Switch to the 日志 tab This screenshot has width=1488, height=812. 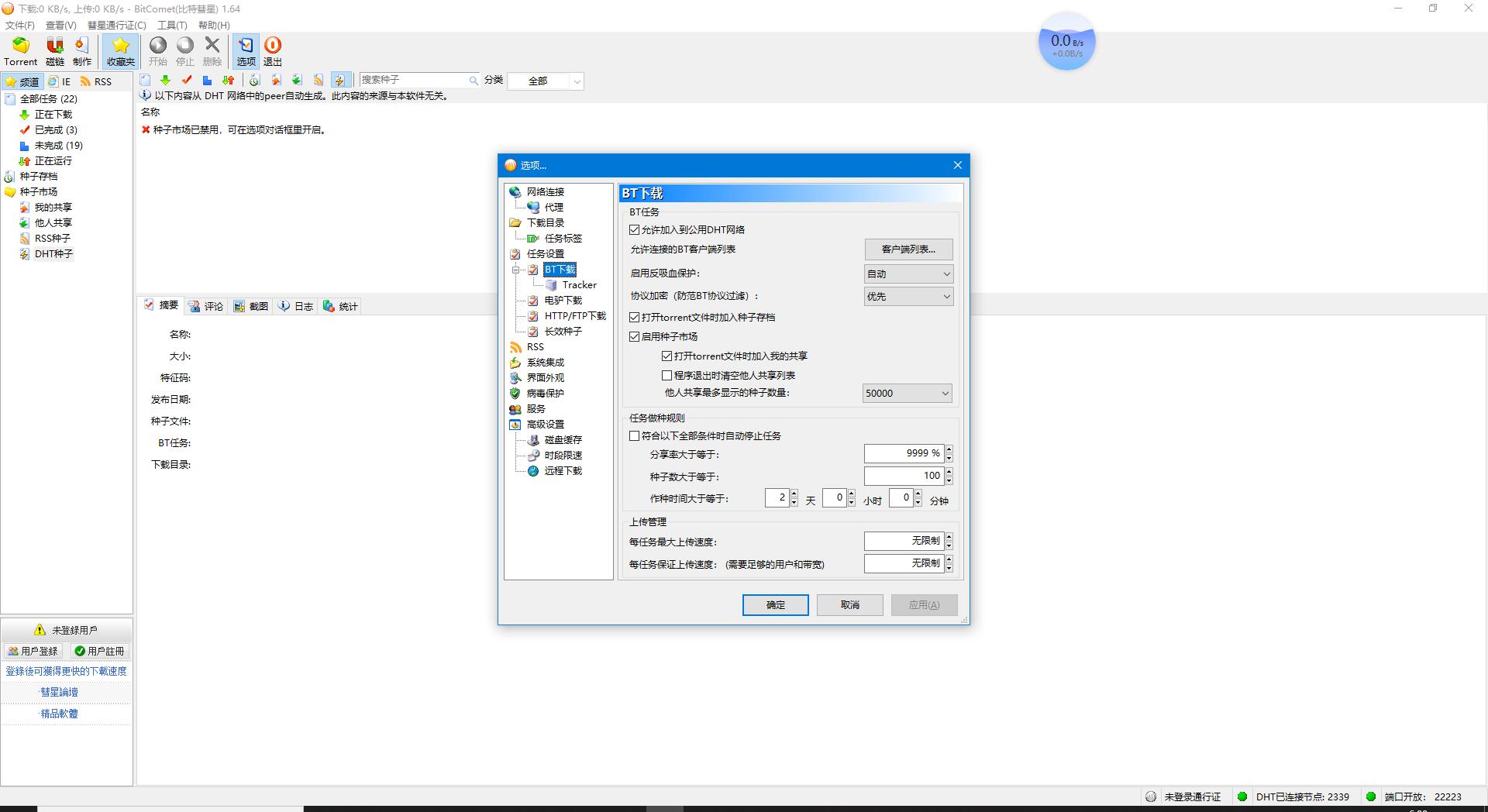pyautogui.click(x=296, y=306)
